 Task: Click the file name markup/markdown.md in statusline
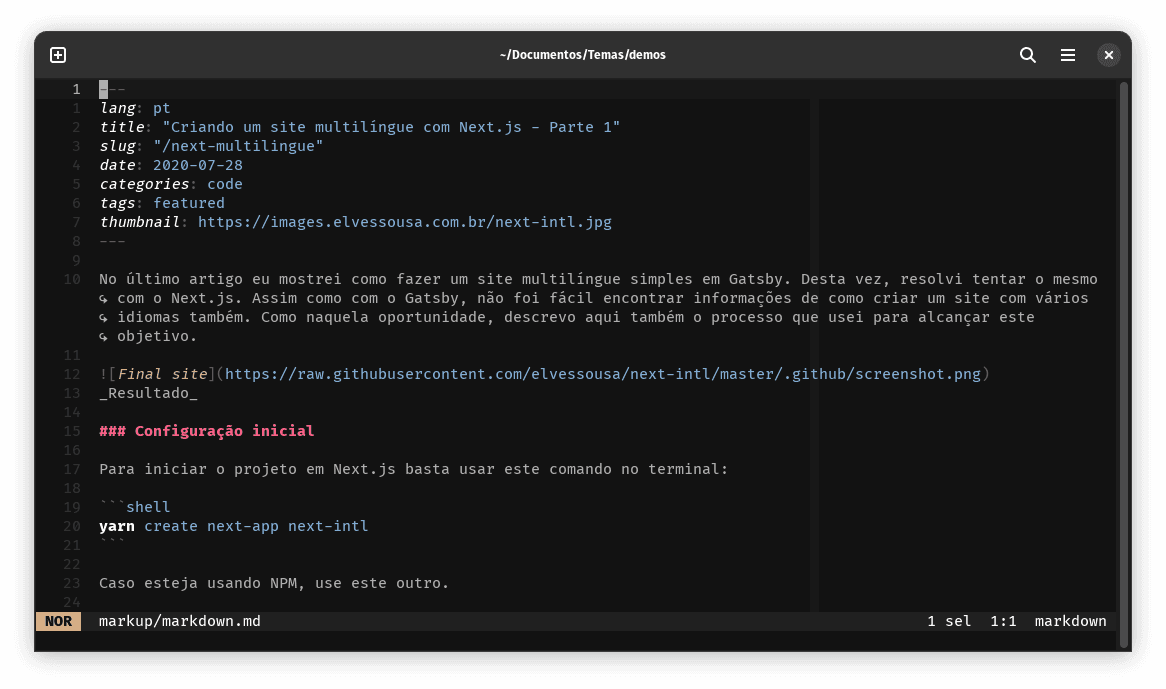point(180,621)
